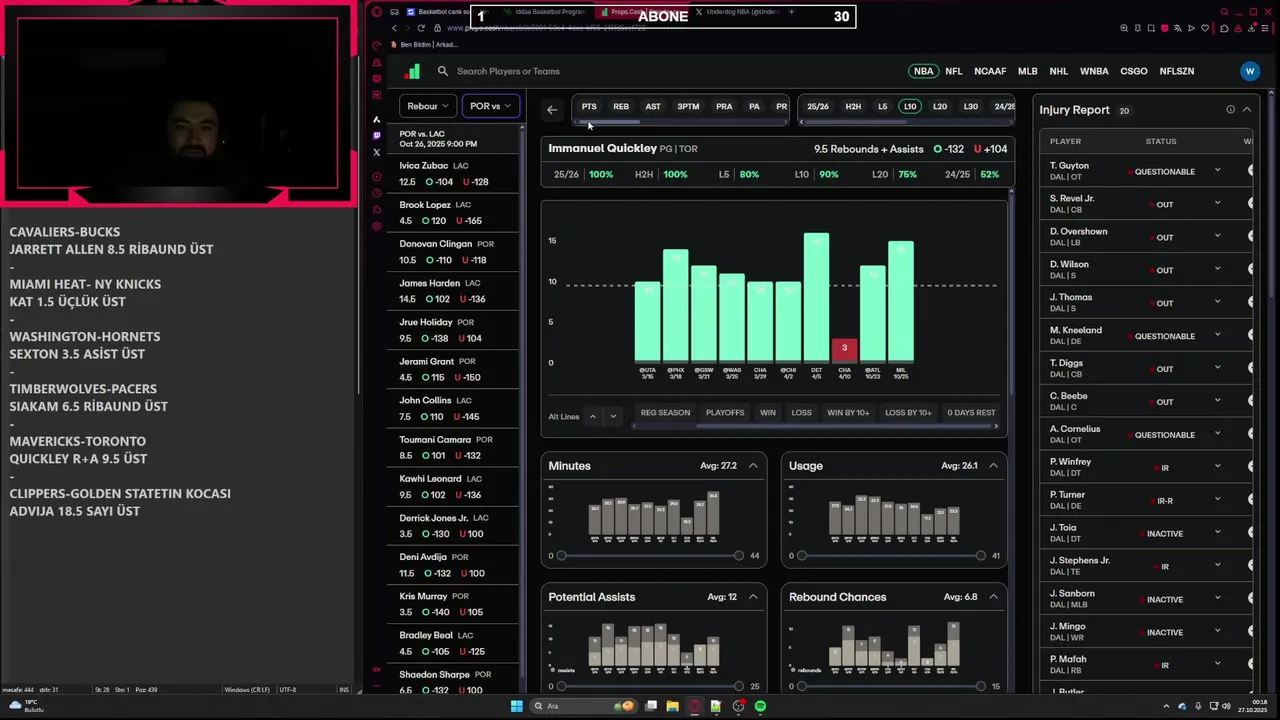Screen dimensions: 1280x720
Task: Switch to the 3PTM stat tab
Action: point(688,106)
